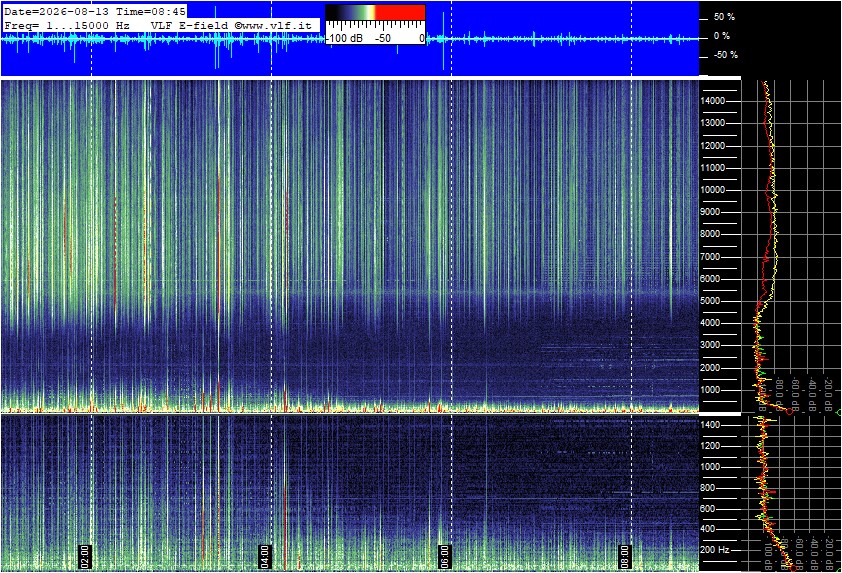Viewport: 842px width, 573px height.
Task: Click the 1000 label on the lower spectrogram axis
Action: pyautogui.click(x=710, y=467)
